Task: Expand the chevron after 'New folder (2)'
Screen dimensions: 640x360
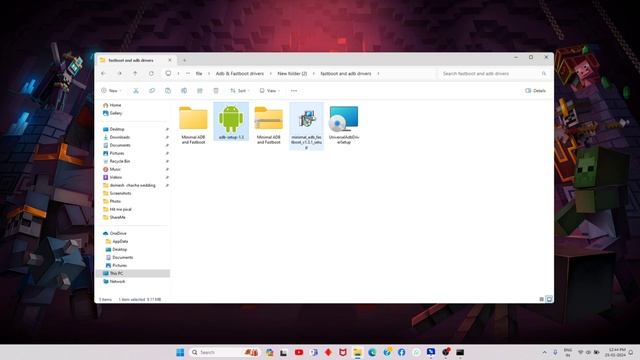Action: tap(313, 73)
